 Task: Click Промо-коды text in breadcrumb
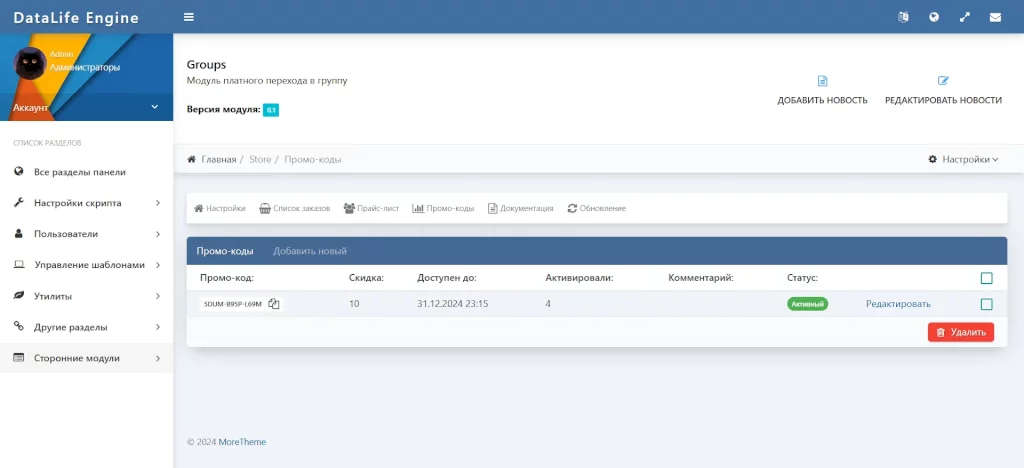[x=313, y=159]
